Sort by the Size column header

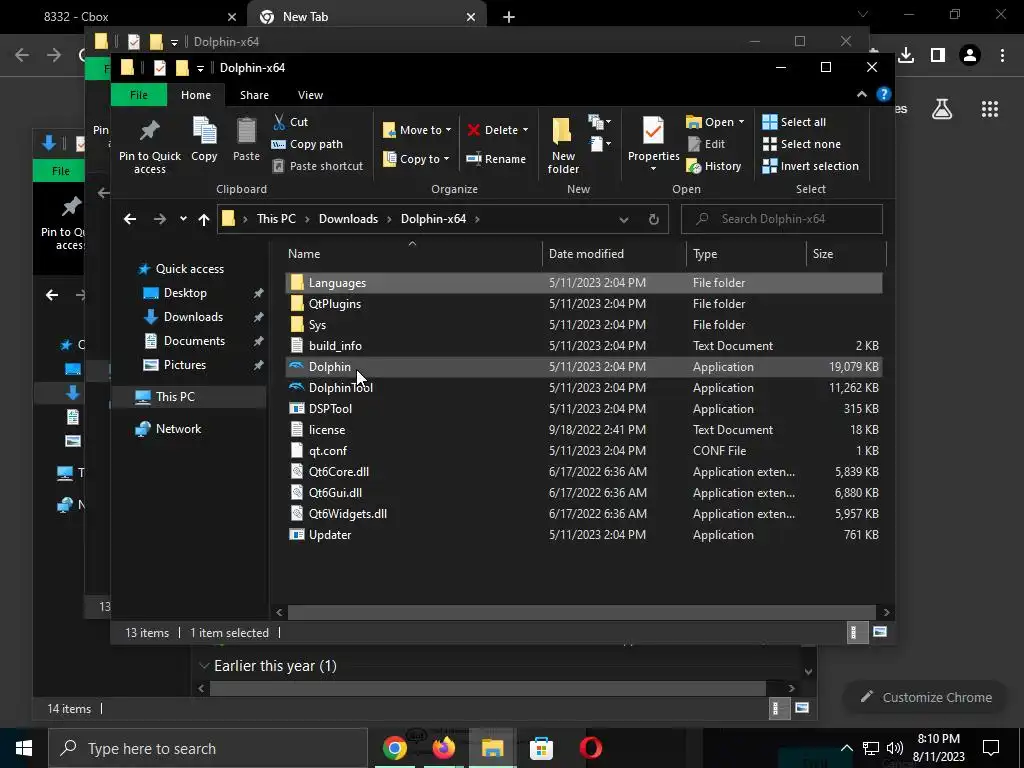point(846,254)
